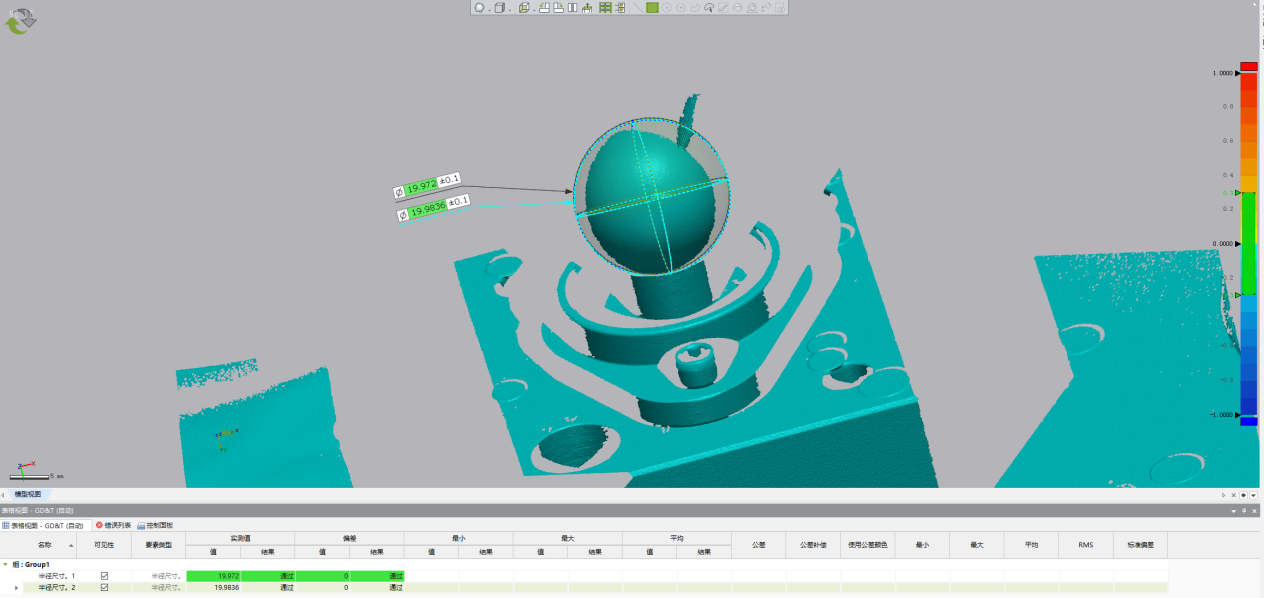Toggle visibility checkbox for 半径尺寸 1
Image resolution: width=1264 pixels, height=598 pixels.
pos(104,575)
